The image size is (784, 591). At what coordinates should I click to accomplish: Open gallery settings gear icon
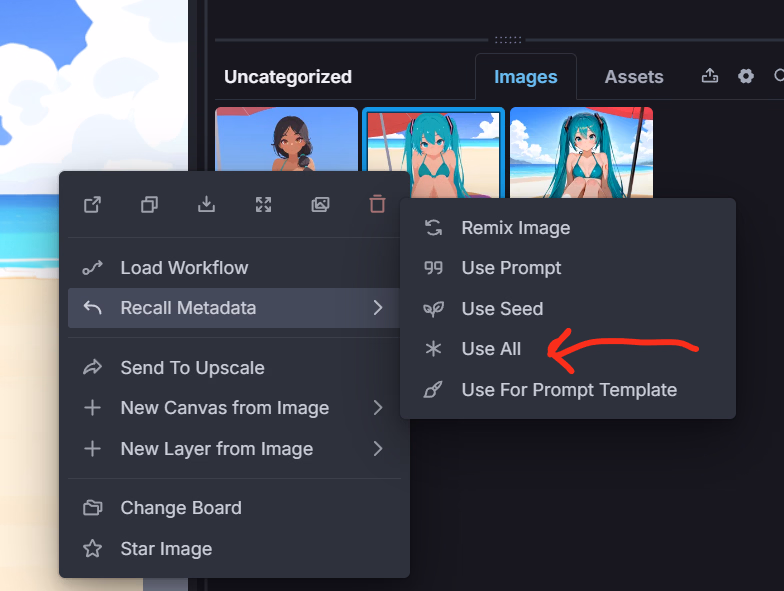[x=746, y=76]
